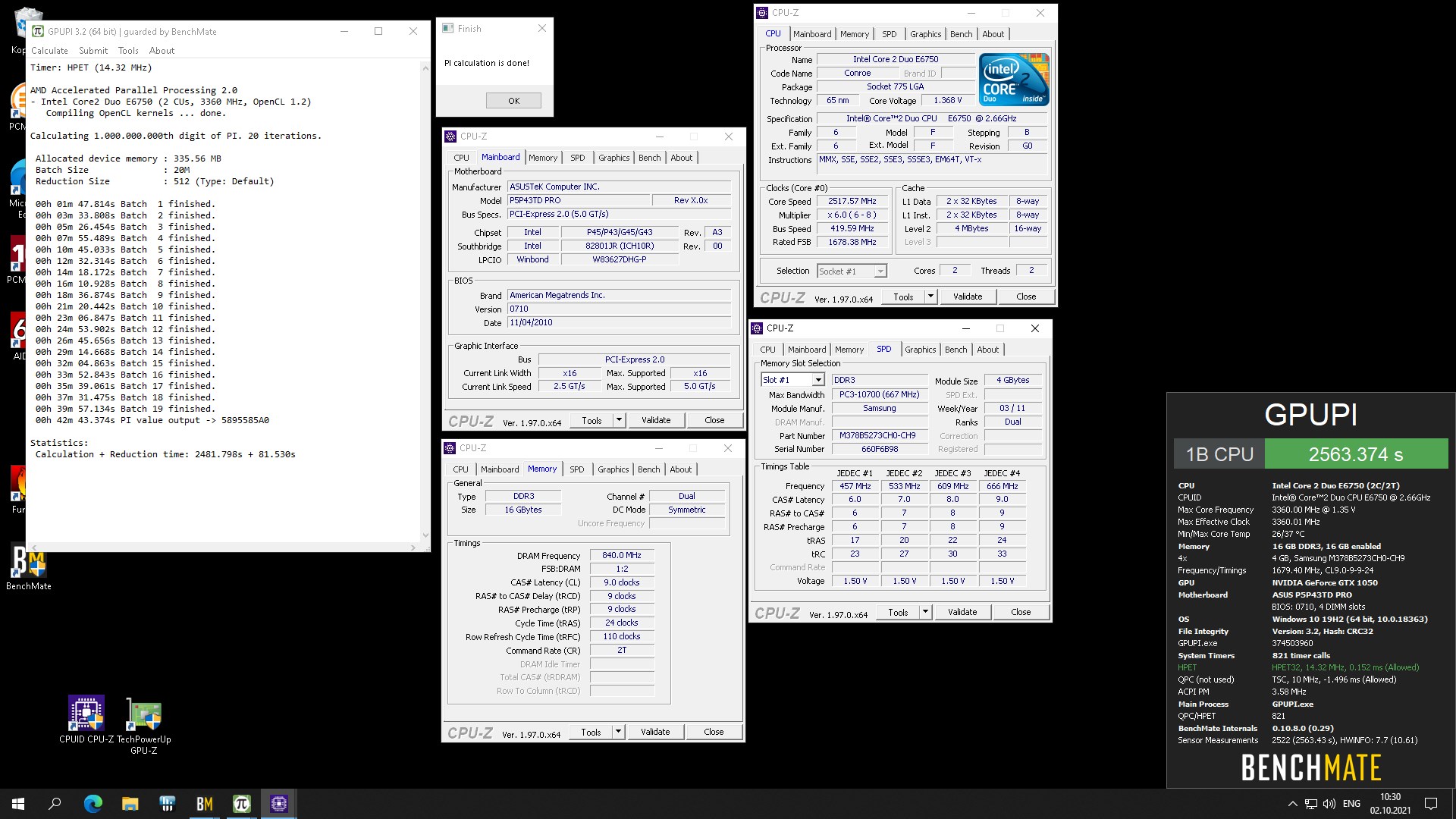The width and height of the screenshot is (1456, 819).
Task: Open About menu in GPUPI
Action: coord(162,51)
